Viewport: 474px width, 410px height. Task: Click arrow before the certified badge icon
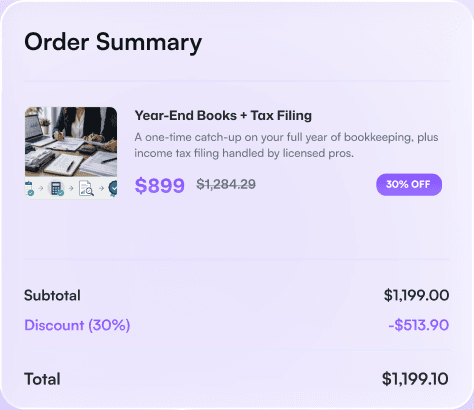[x=101, y=188]
